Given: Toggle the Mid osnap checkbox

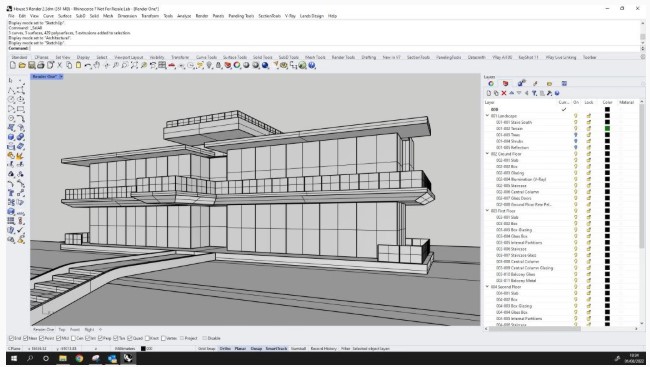Looking at the screenshot, I should click(58, 338).
